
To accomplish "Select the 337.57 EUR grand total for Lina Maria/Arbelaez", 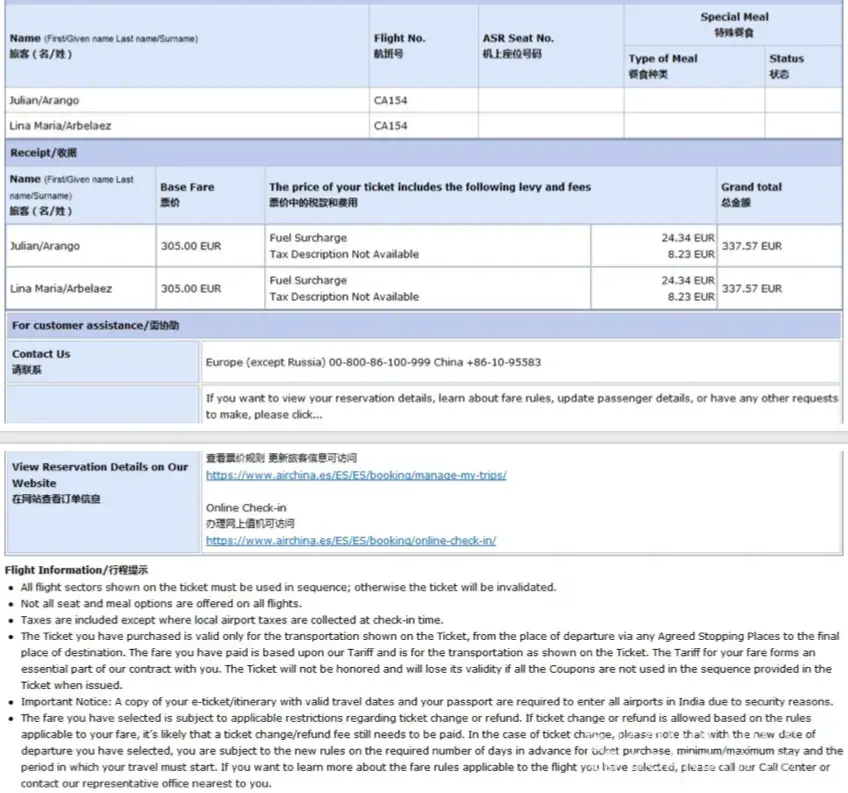I will click(752, 289).
